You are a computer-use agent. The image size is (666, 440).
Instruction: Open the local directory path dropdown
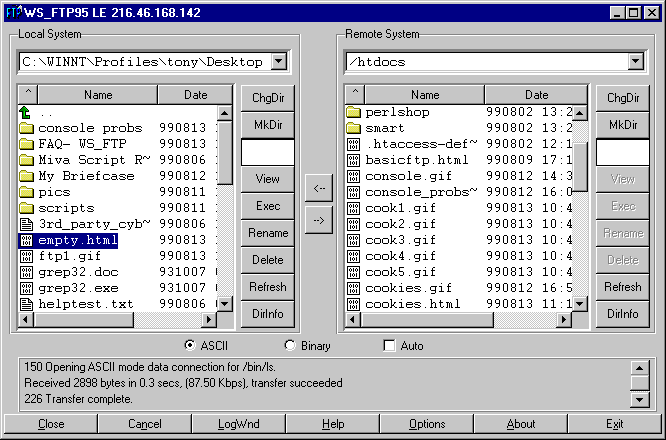click(279, 62)
